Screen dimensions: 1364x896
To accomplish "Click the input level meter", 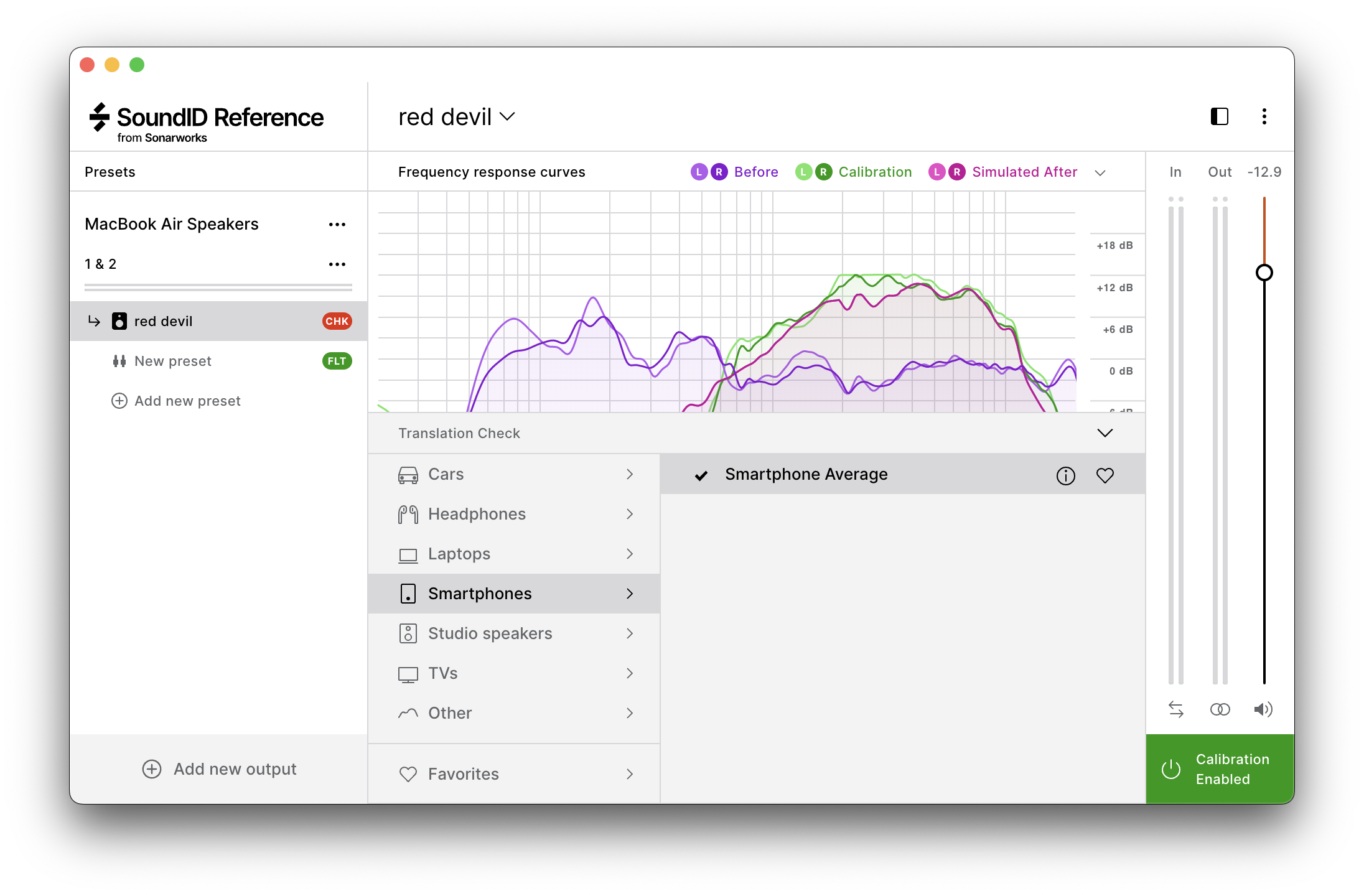I will click(1175, 441).
